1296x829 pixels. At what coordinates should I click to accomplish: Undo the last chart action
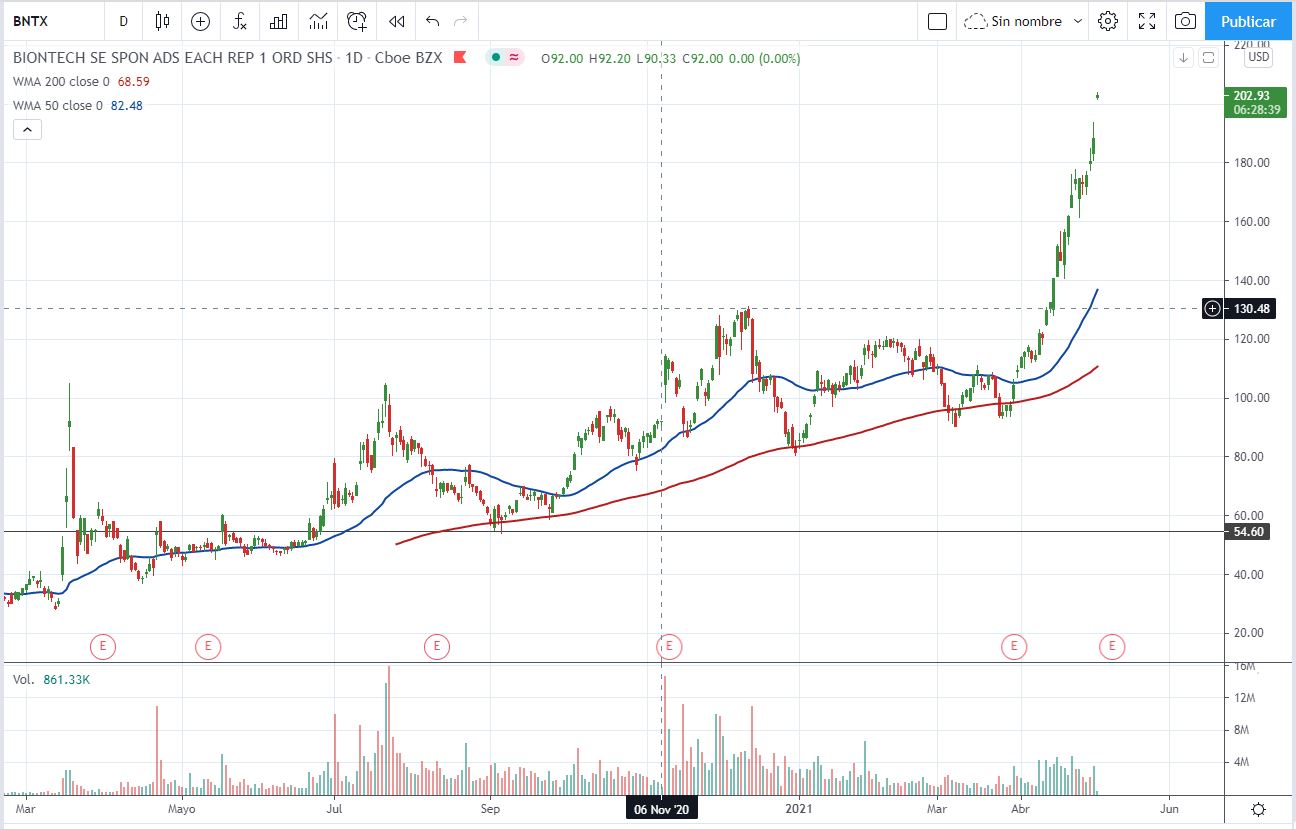pyautogui.click(x=432, y=21)
